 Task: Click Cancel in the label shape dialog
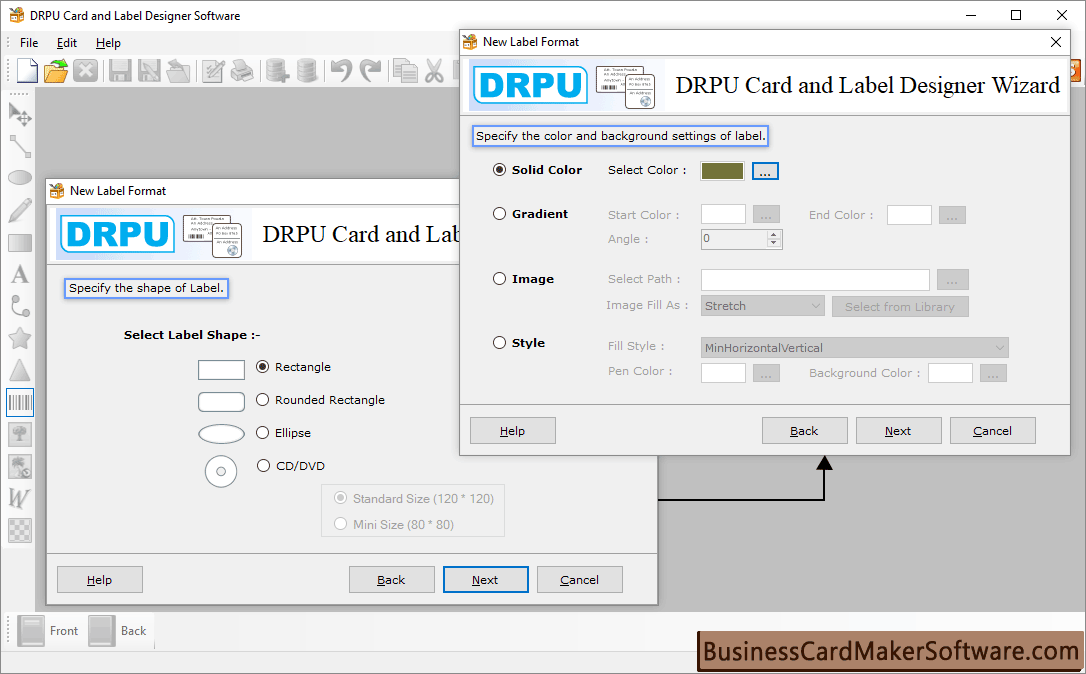pos(580,580)
